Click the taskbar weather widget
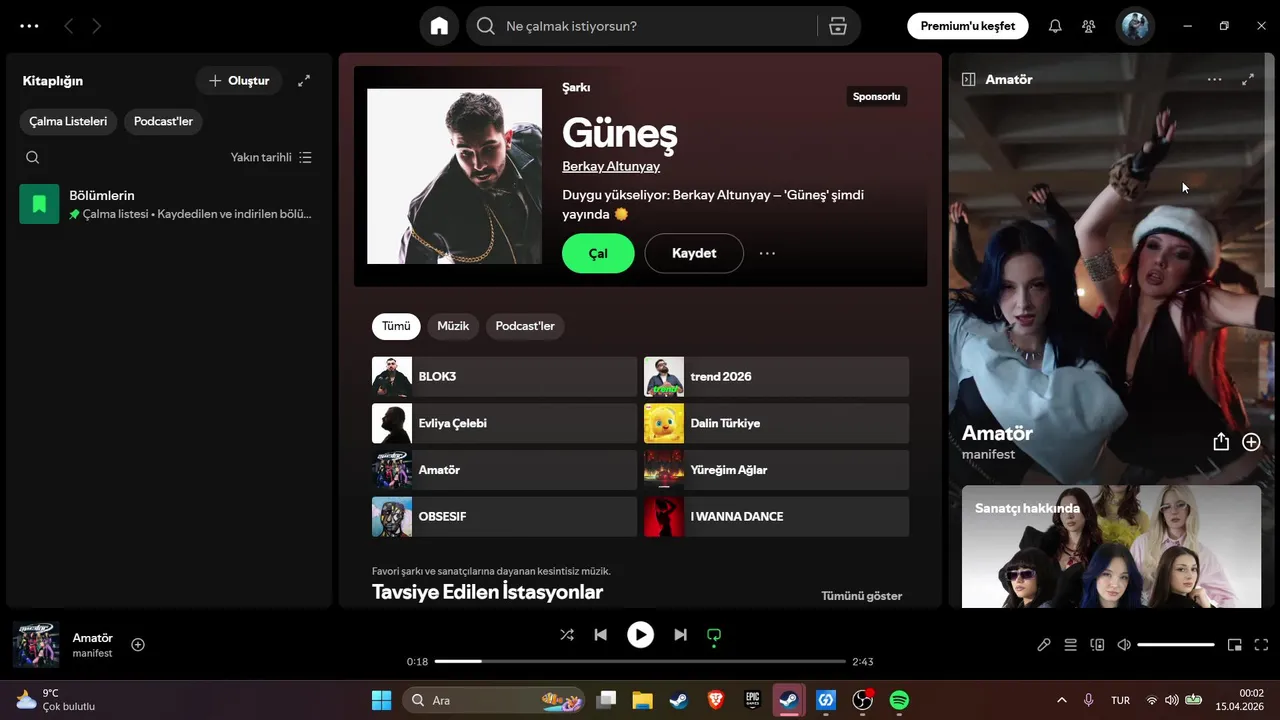Screen dimensions: 1280x720 (56, 700)
